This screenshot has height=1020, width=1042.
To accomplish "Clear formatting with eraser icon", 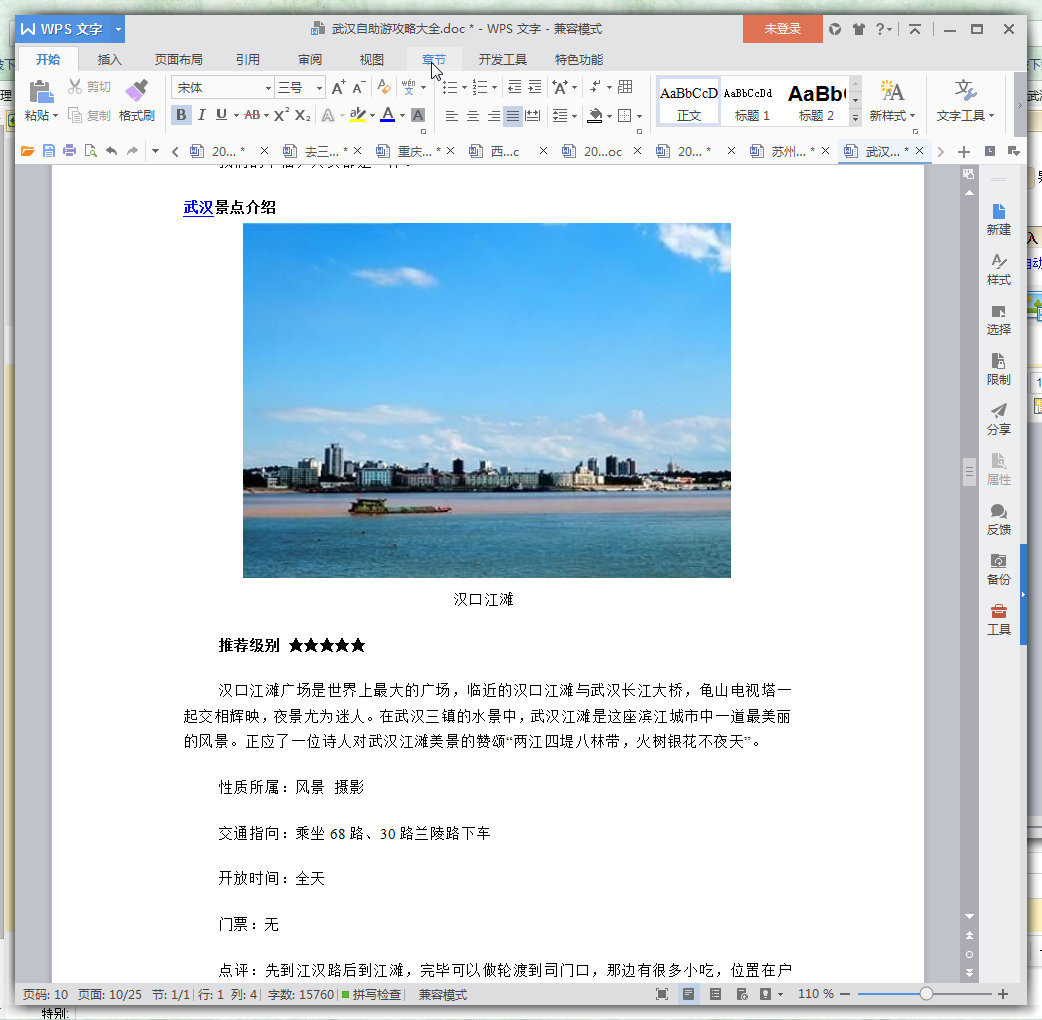I will point(384,87).
